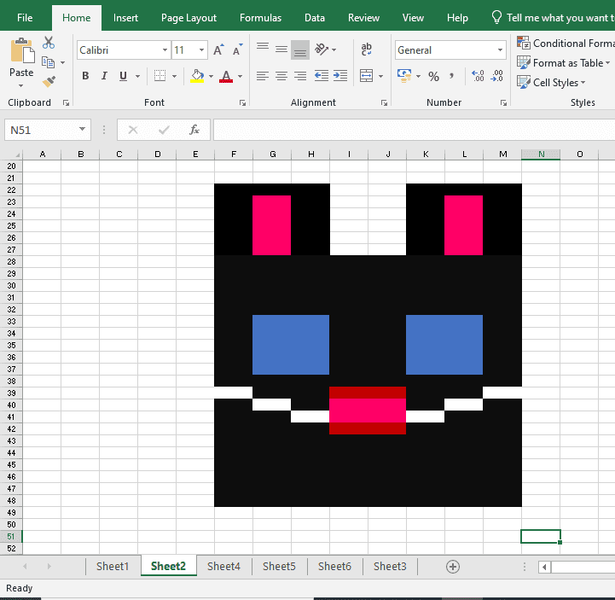The image size is (615, 600).
Task: Switch to Sheet4 tab
Action: [224, 566]
